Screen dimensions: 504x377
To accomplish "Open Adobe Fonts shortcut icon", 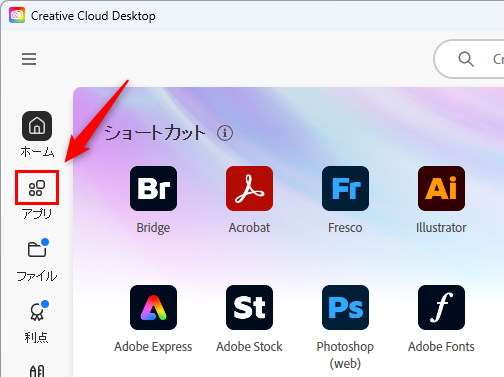I will click(441, 307).
